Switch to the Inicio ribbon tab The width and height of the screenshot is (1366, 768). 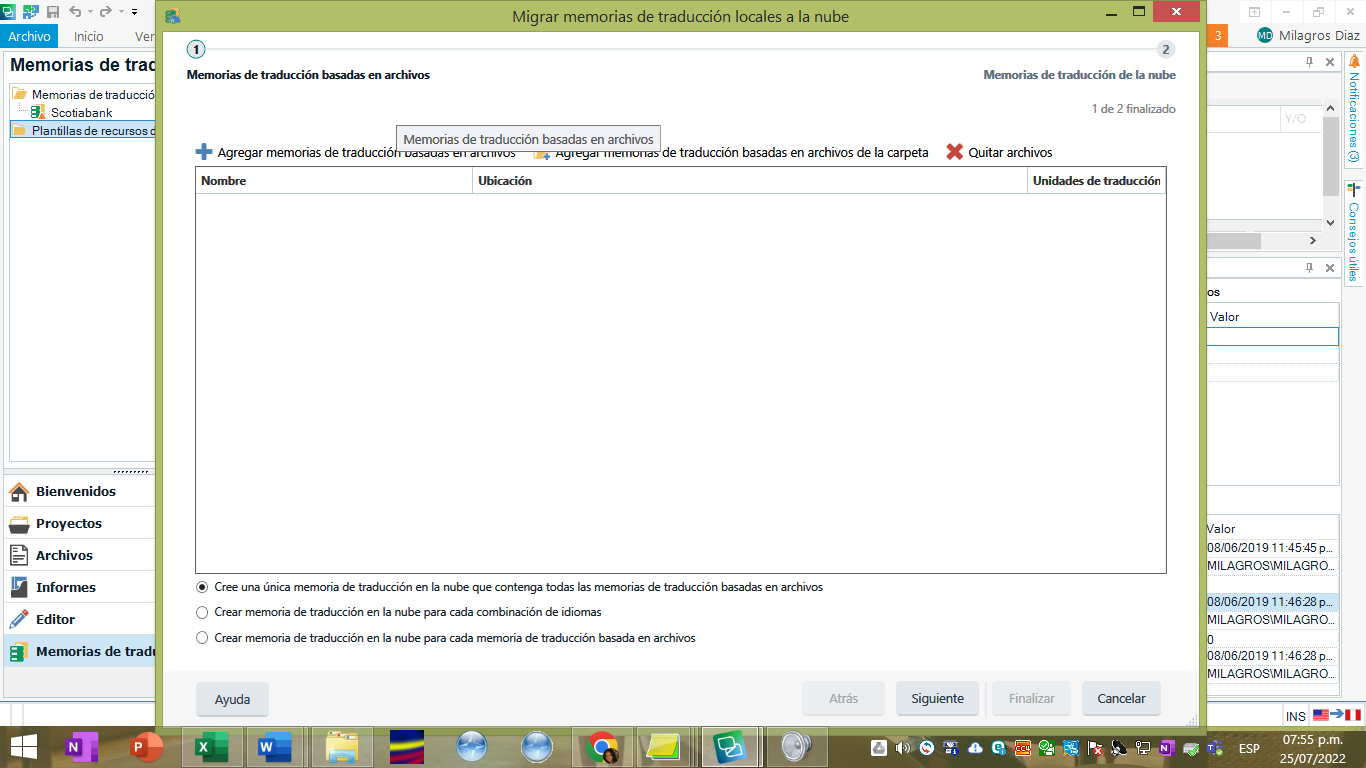[x=88, y=35]
